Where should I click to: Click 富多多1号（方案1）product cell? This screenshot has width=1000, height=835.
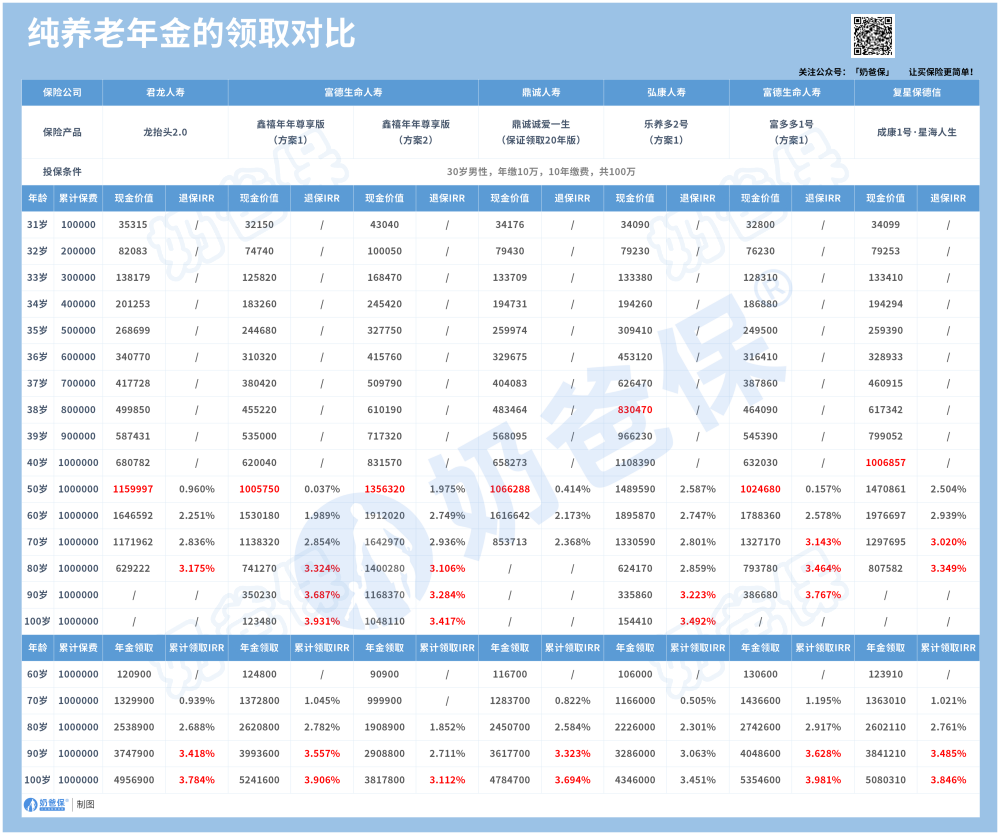(x=791, y=132)
